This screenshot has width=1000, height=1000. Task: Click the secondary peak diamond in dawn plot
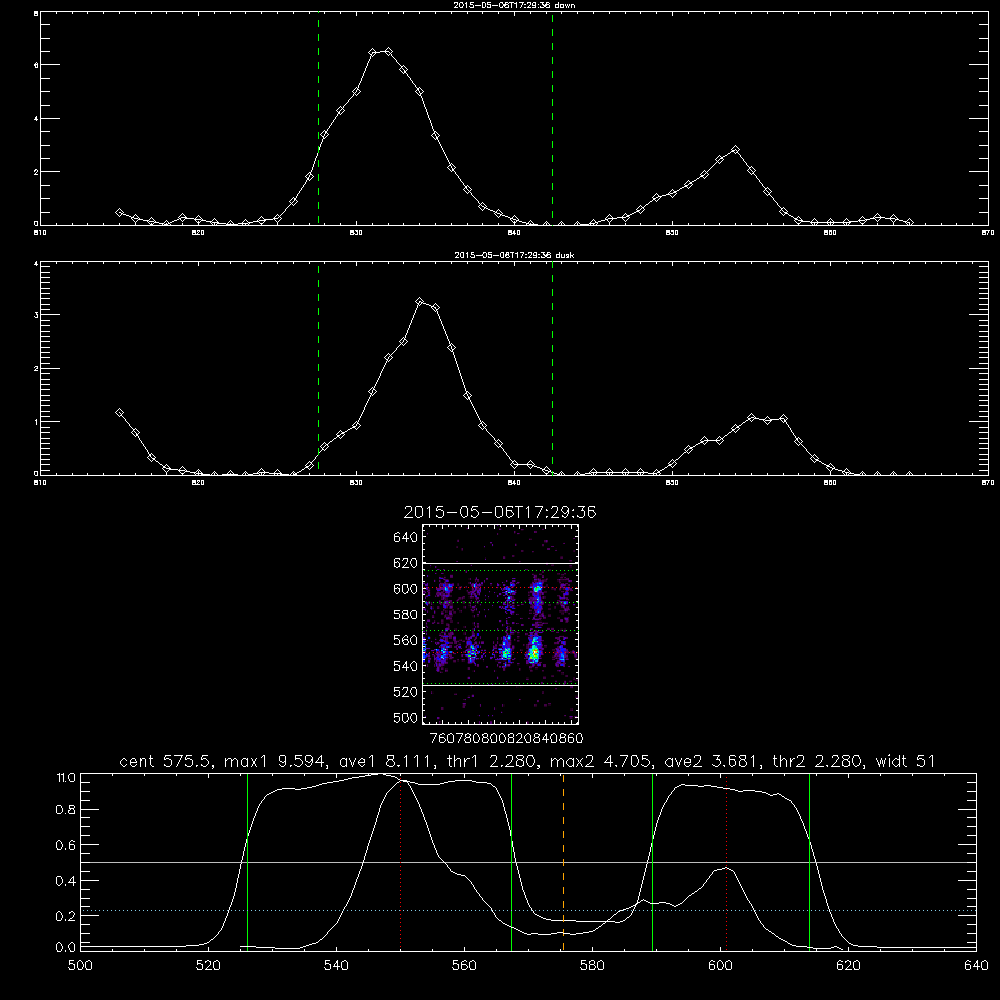(x=735, y=150)
